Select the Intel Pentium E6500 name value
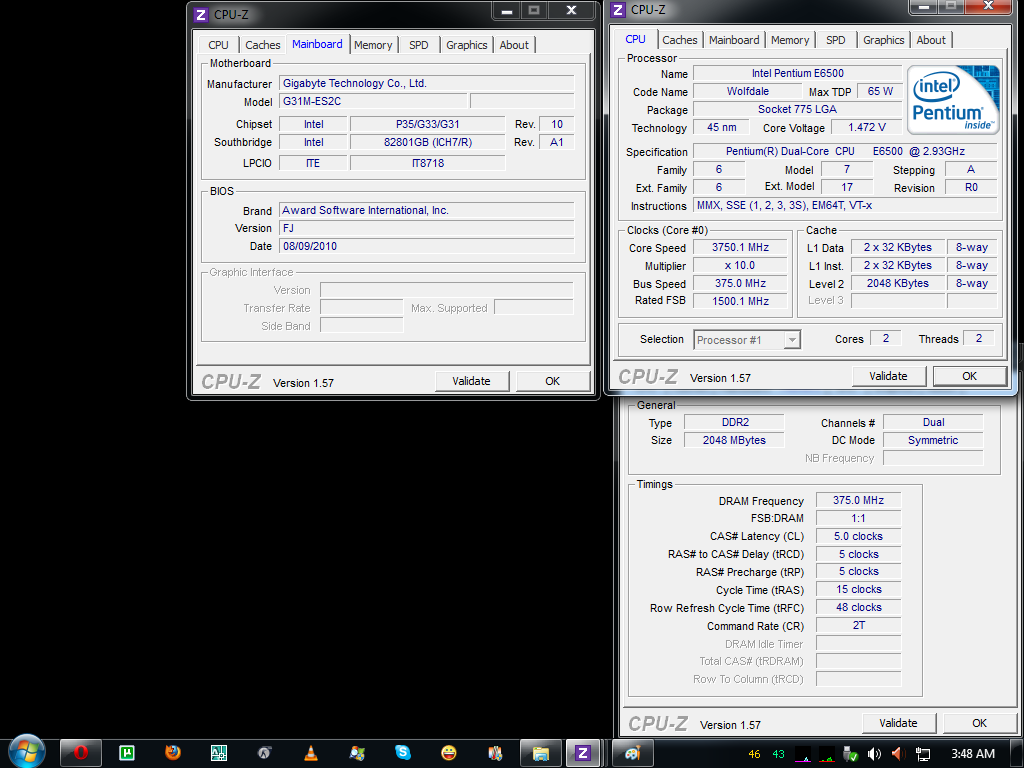This screenshot has height=768, width=1024. pos(797,74)
